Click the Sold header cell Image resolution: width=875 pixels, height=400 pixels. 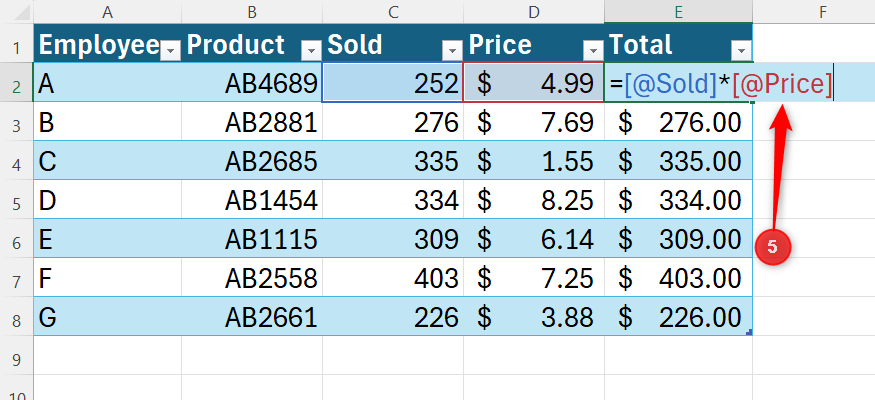393,43
